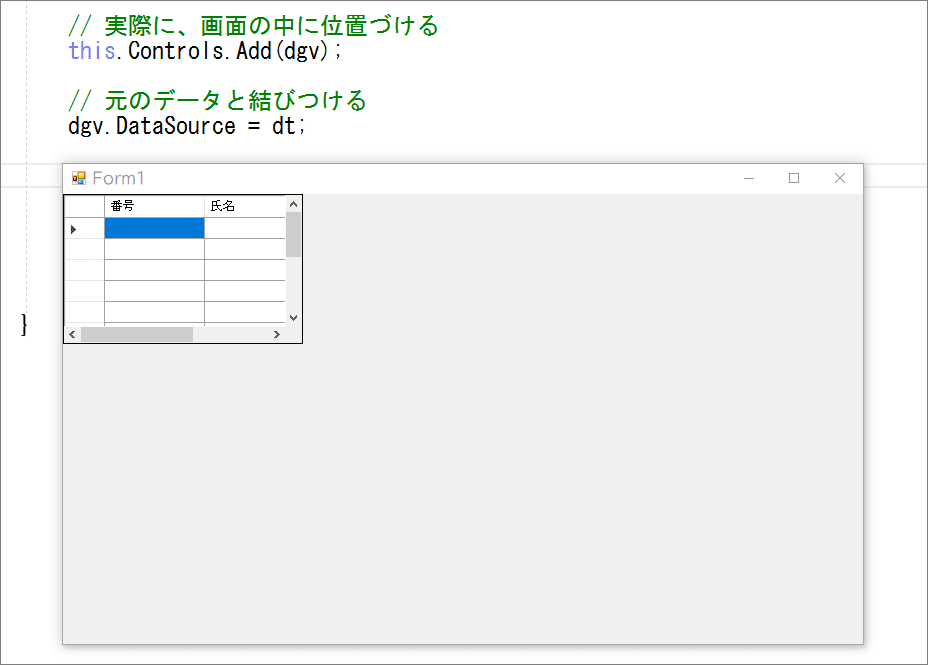Select the 氏名 column header
Image resolution: width=928 pixels, height=665 pixels.
pos(245,203)
